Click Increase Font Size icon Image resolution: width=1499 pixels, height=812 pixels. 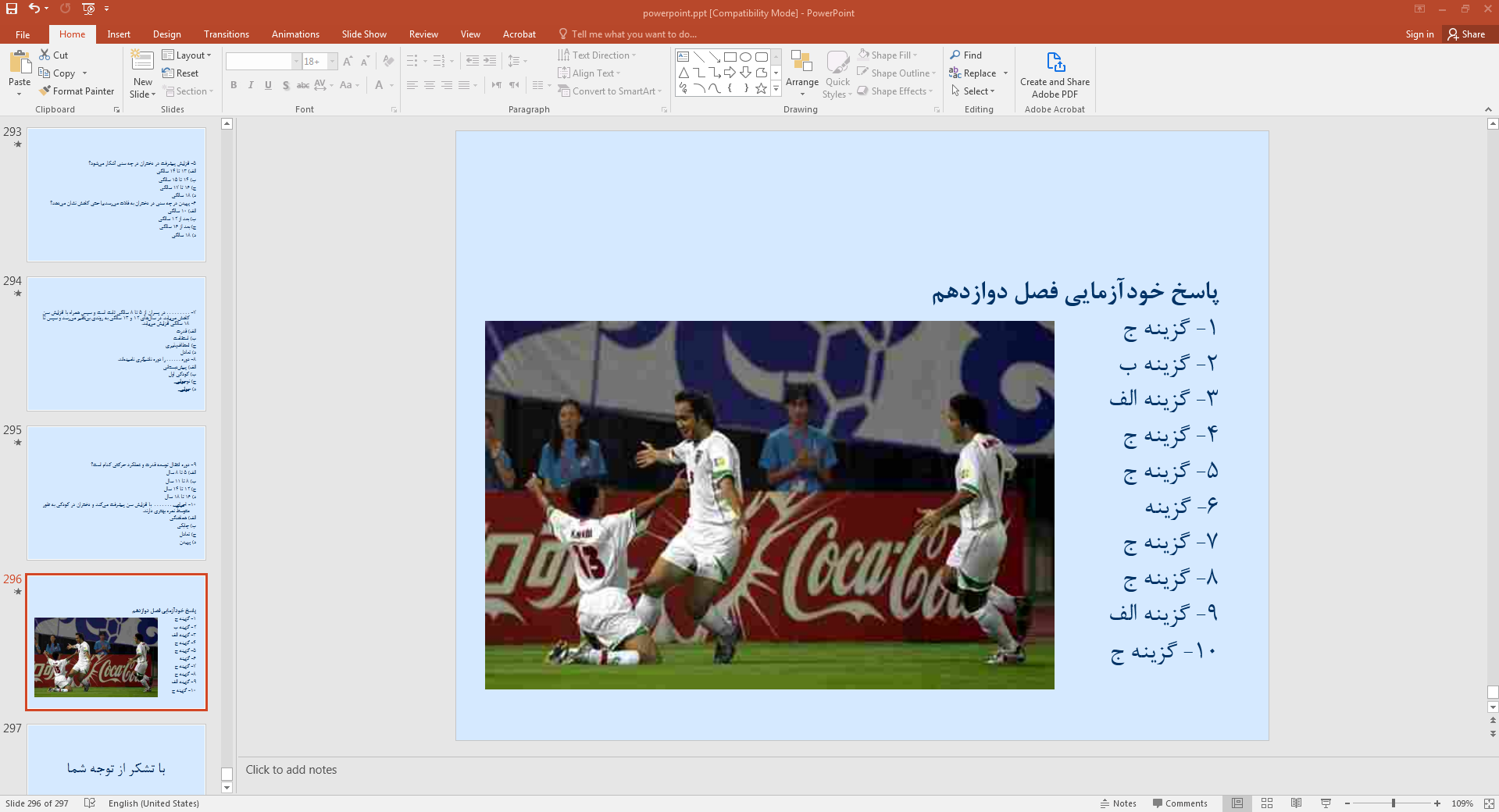pyautogui.click(x=348, y=61)
